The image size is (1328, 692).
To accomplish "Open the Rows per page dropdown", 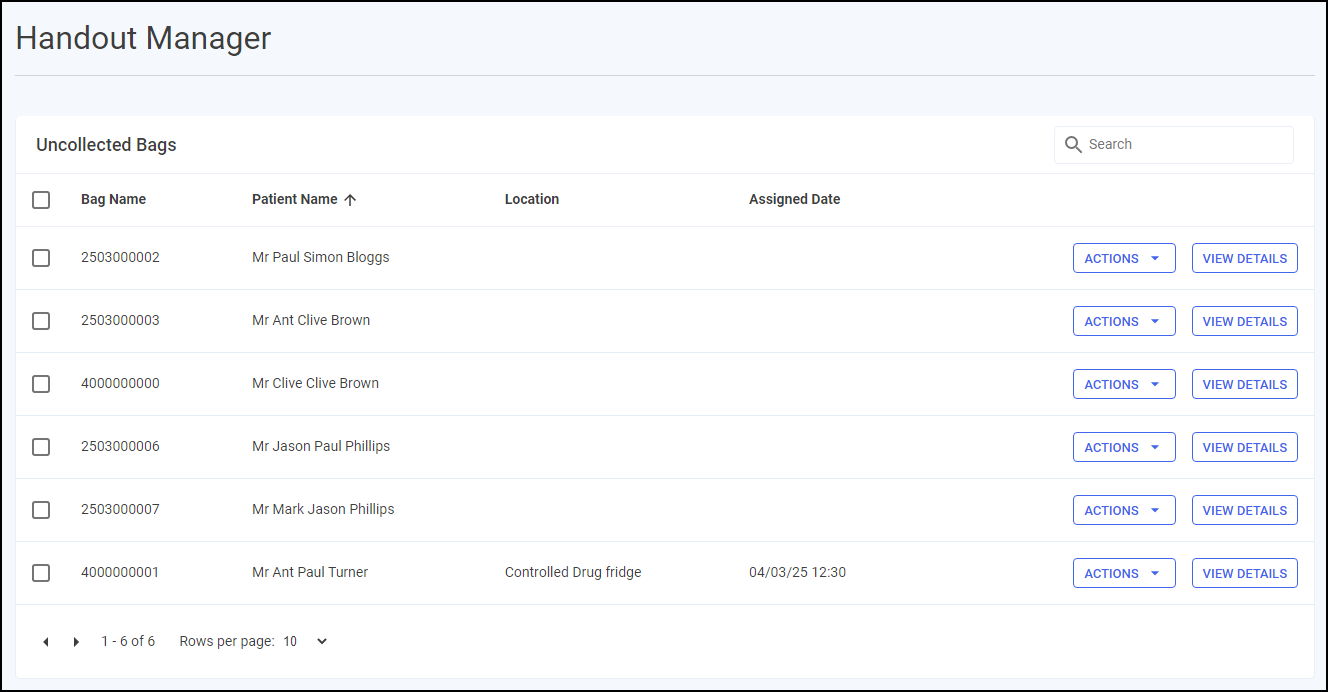I will tap(305, 642).
